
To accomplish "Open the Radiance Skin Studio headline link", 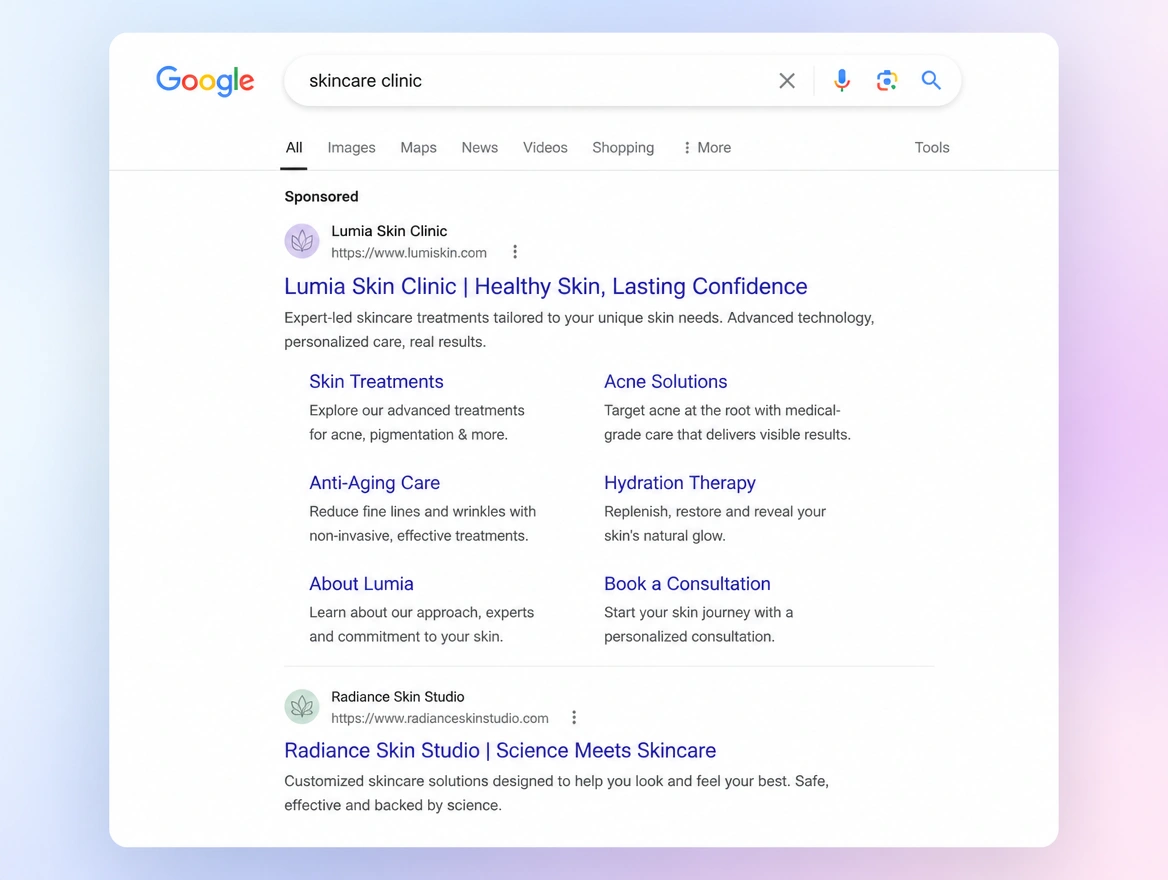I will [x=501, y=750].
